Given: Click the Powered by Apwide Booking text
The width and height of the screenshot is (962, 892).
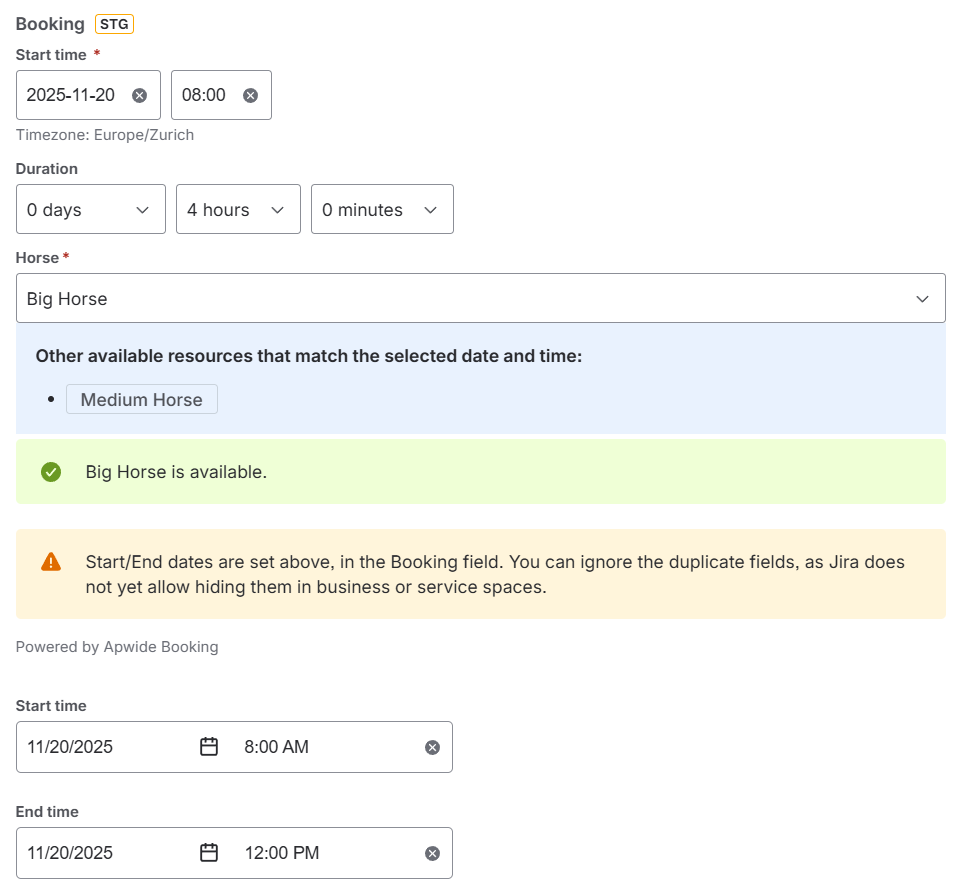Looking at the screenshot, I should coord(117,647).
